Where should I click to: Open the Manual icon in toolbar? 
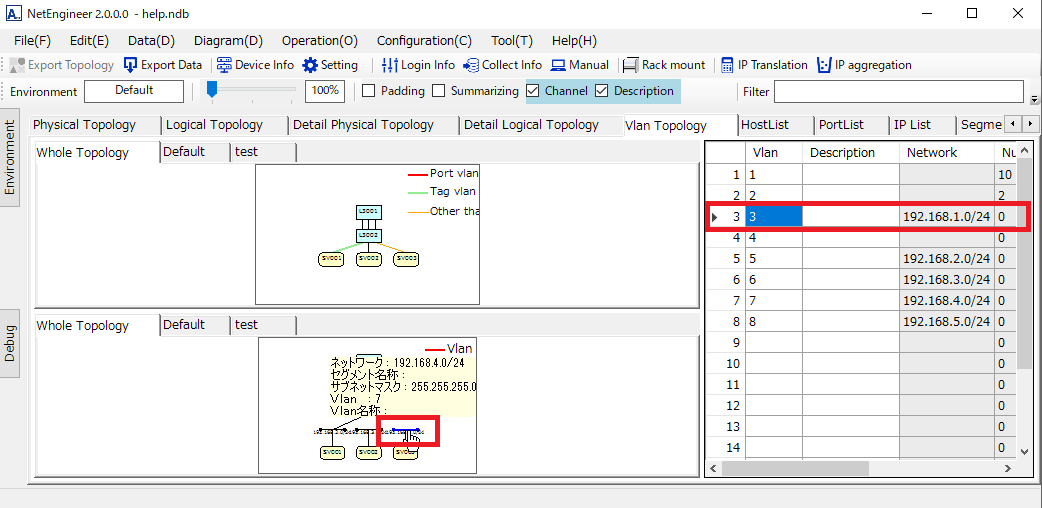click(557, 65)
